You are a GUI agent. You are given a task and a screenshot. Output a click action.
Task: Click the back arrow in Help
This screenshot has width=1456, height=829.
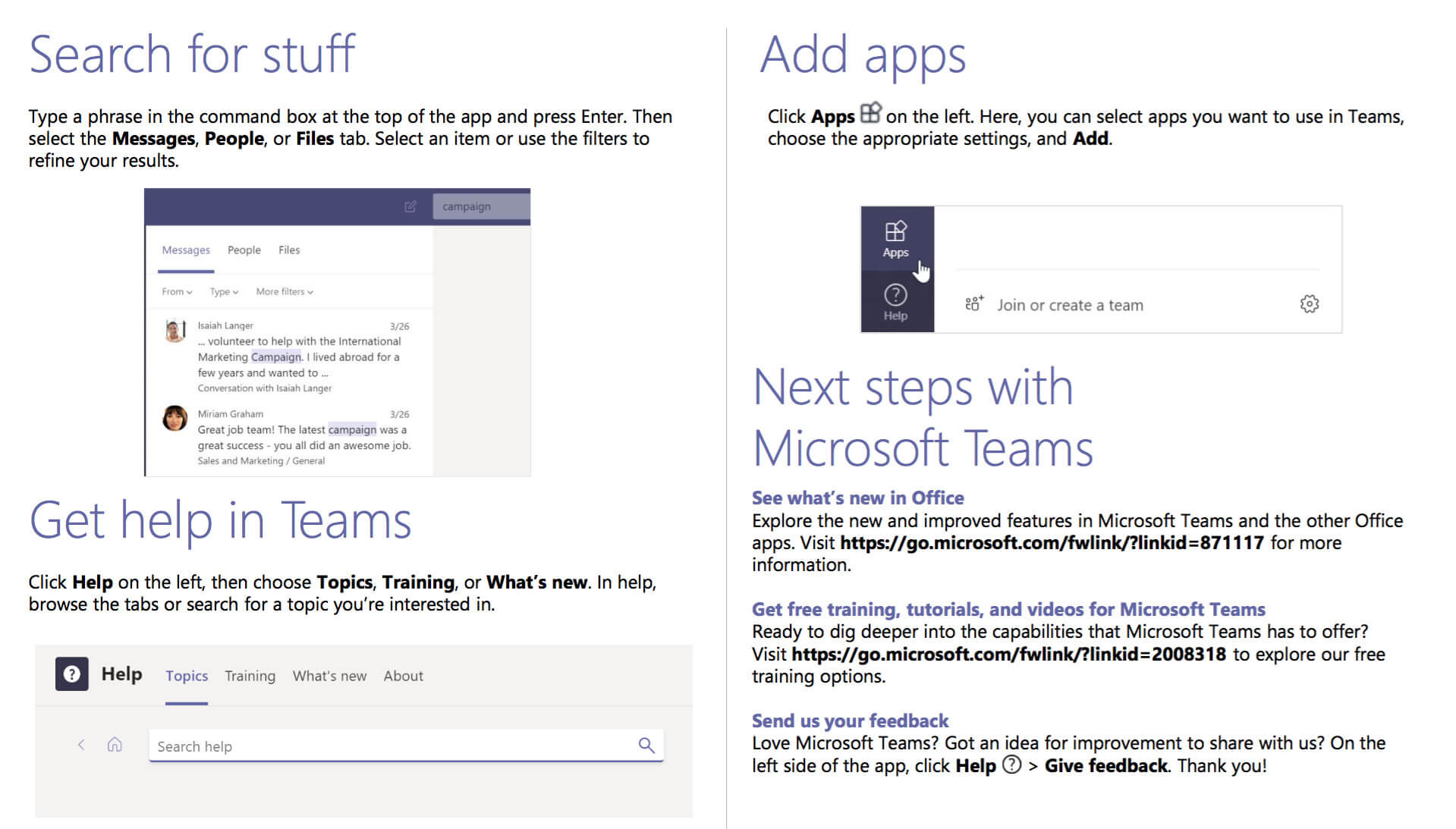coord(81,745)
